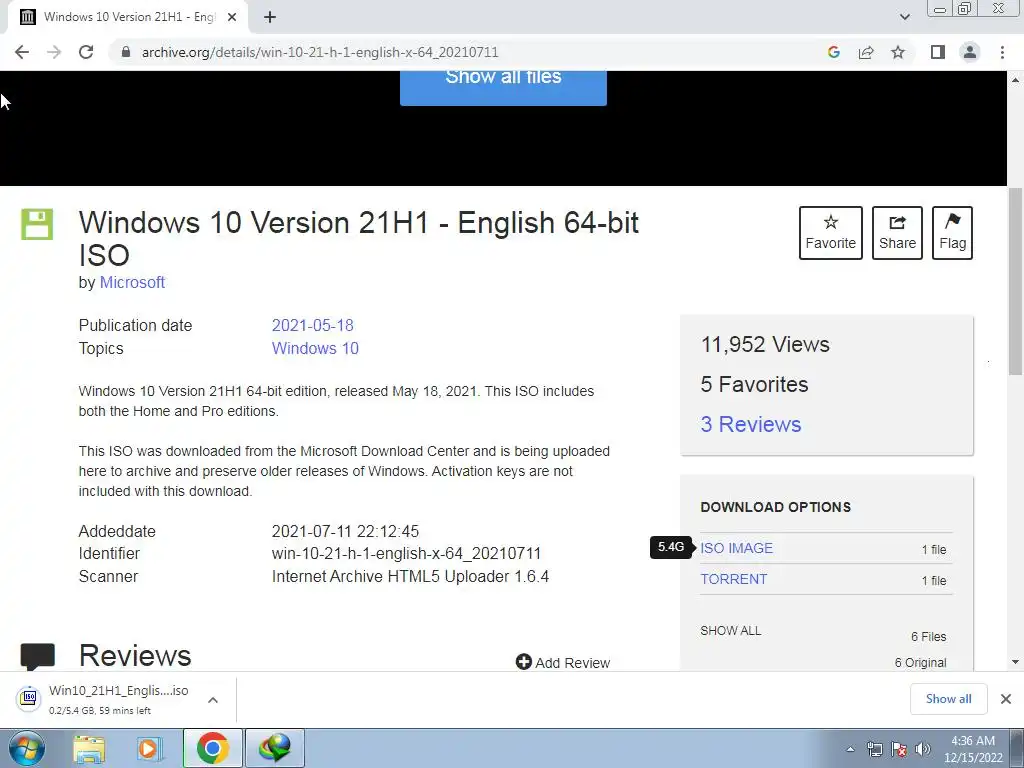
Task: Click the Share button on the item
Action: [x=897, y=232]
